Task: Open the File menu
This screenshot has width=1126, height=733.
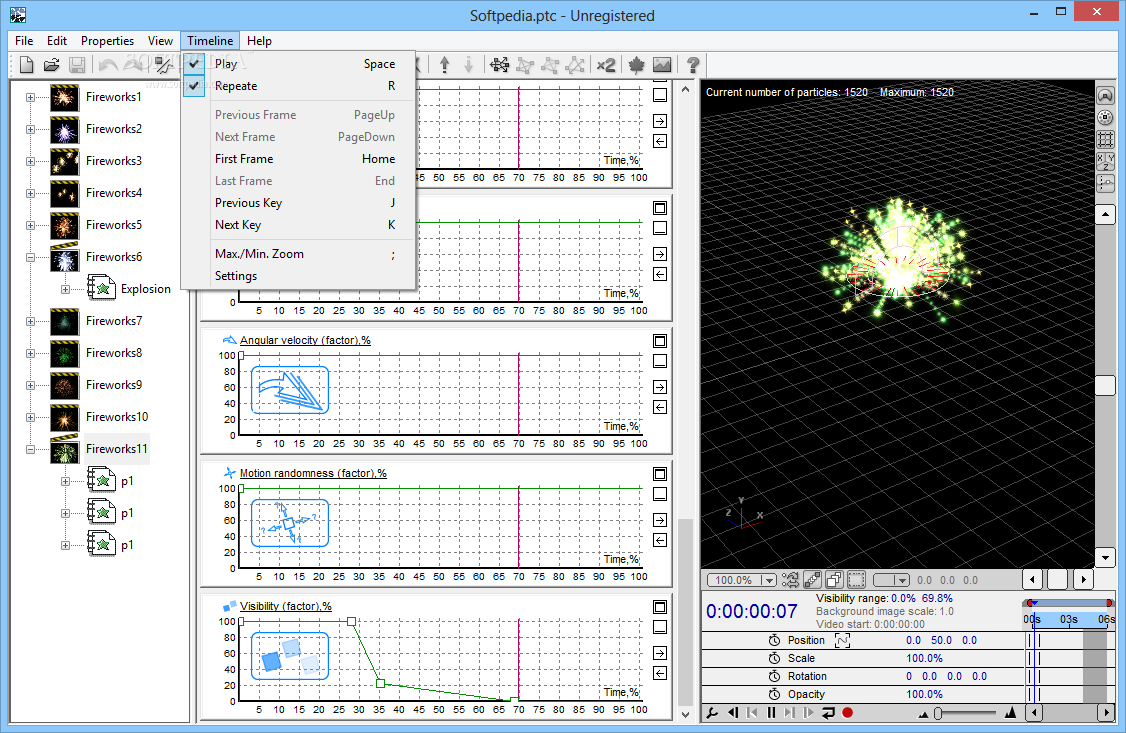Action: pyautogui.click(x=24, y=41)
